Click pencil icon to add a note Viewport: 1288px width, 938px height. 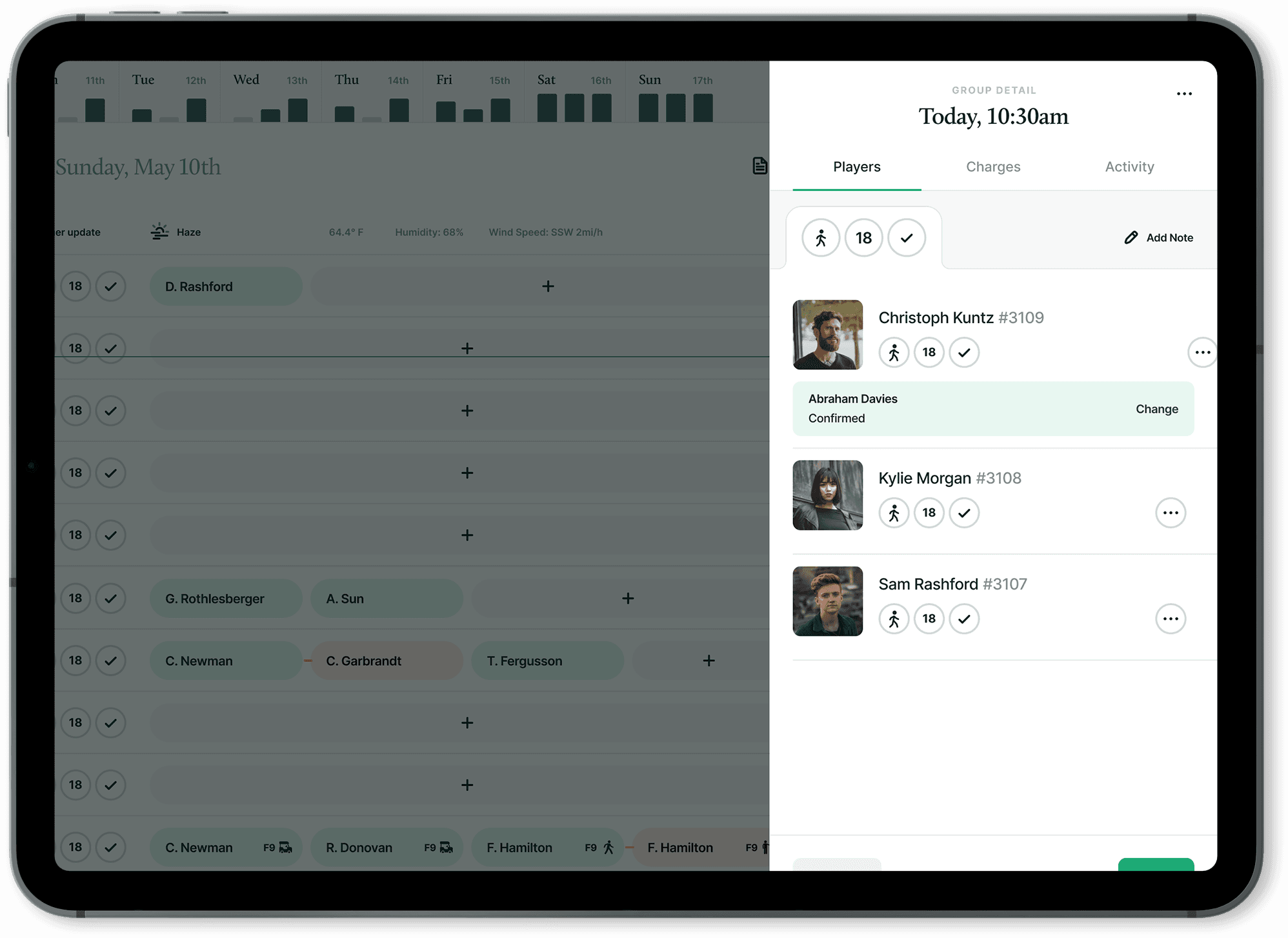[x=1131, y=237]
